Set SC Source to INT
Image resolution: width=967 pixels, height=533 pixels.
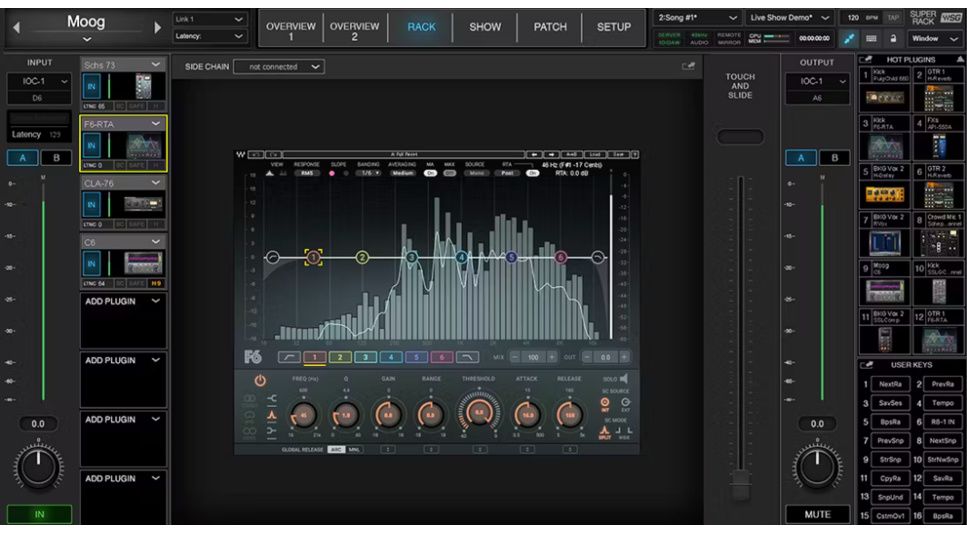(x=605, y=404)
